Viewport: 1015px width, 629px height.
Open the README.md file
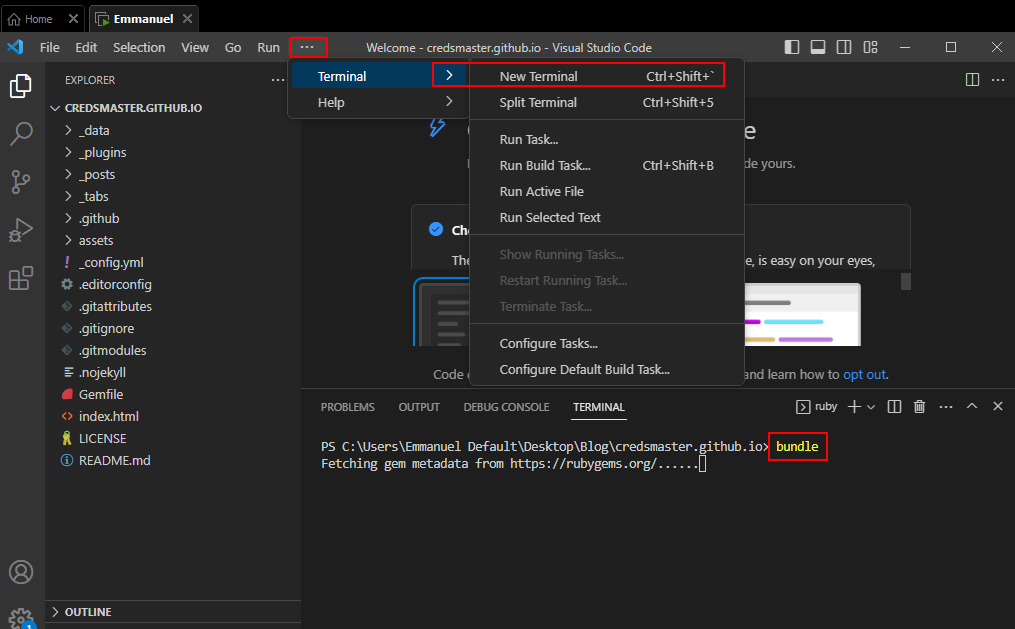pos(173,460)
